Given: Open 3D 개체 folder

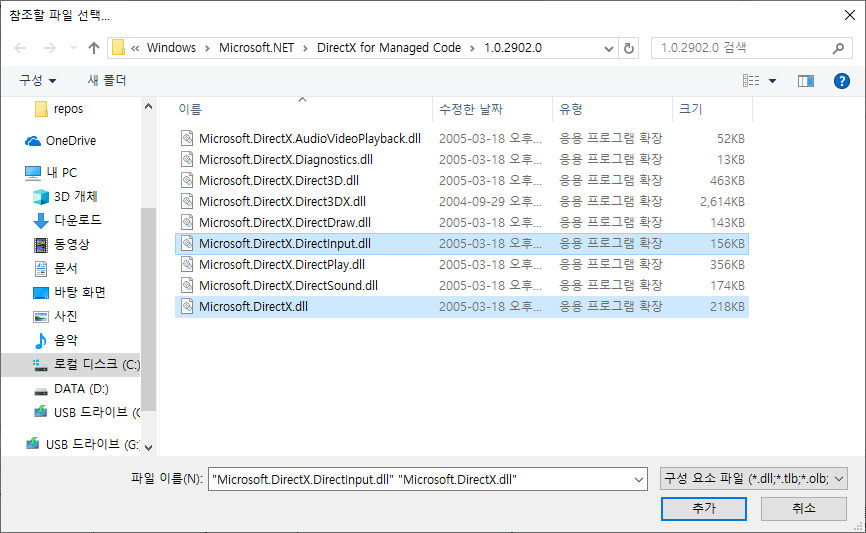Looking at the screenshot, I should click(x=65, y=196).
